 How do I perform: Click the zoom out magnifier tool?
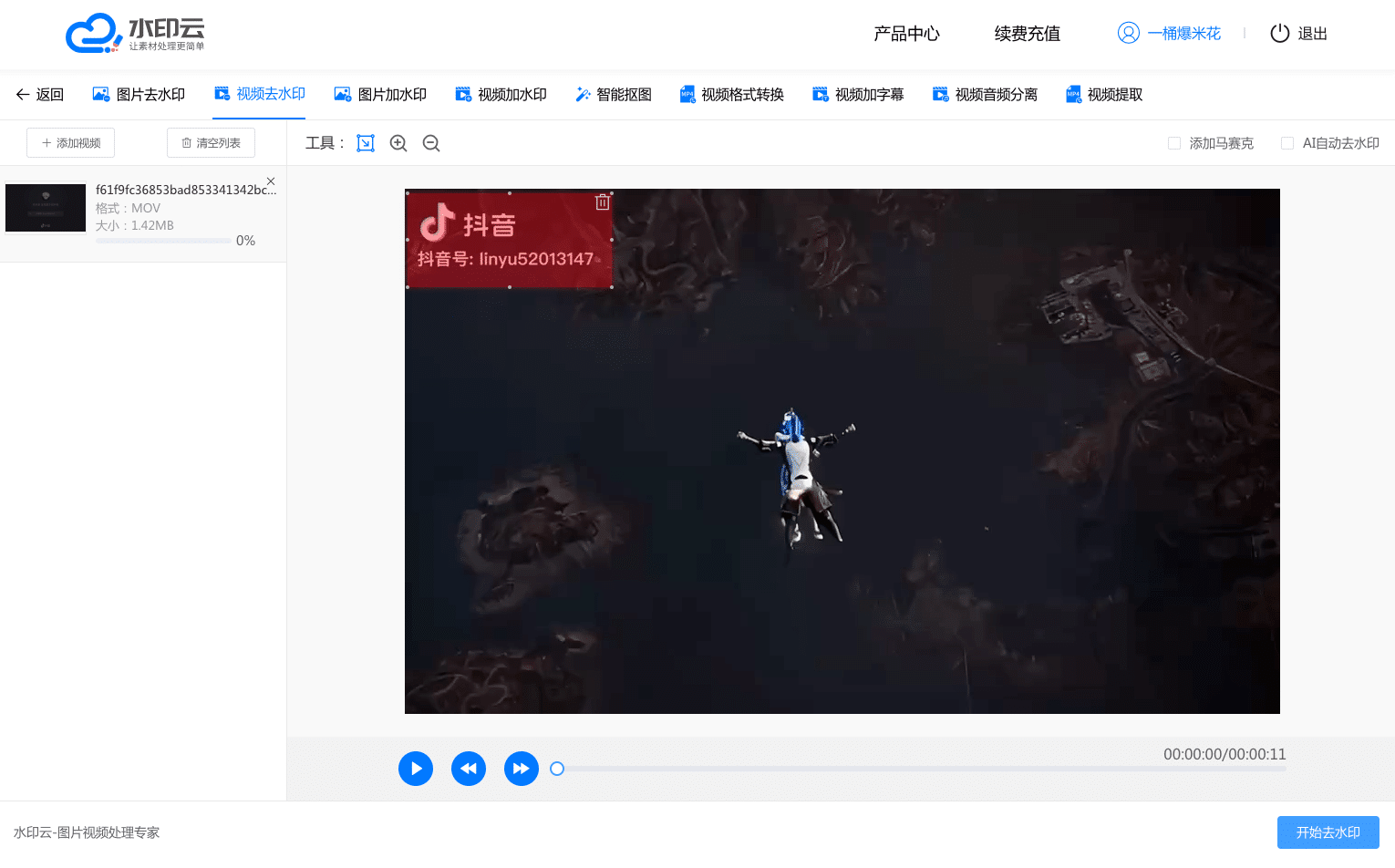pos(431,143)
